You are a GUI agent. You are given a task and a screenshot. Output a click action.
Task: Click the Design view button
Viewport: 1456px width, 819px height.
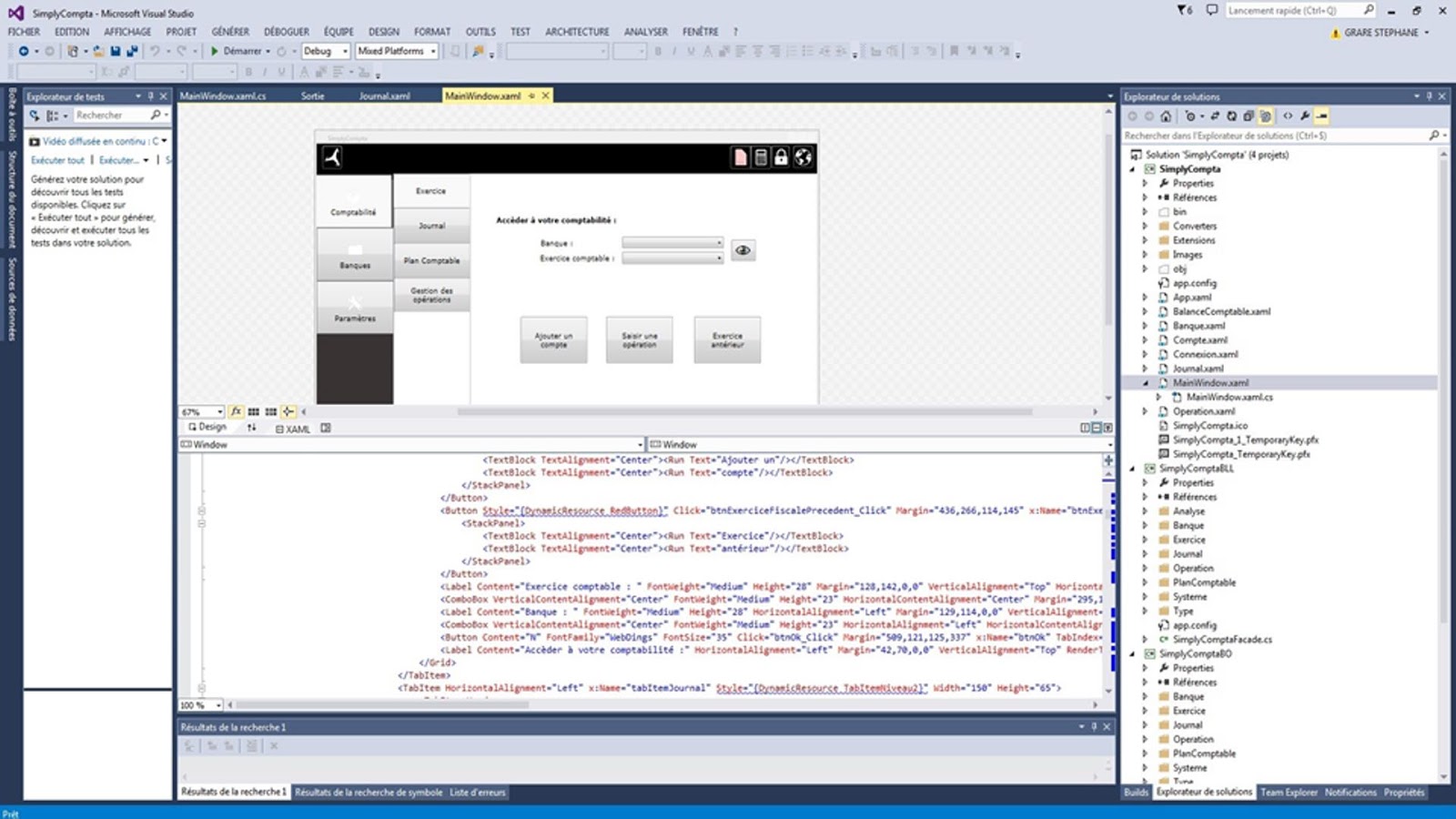coord(207,428)
